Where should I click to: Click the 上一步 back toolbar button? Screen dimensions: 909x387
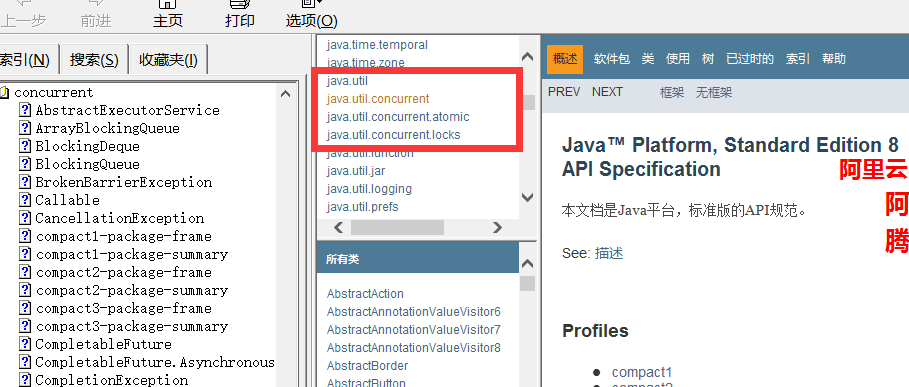pyautogui.click(x=23, y=15)
